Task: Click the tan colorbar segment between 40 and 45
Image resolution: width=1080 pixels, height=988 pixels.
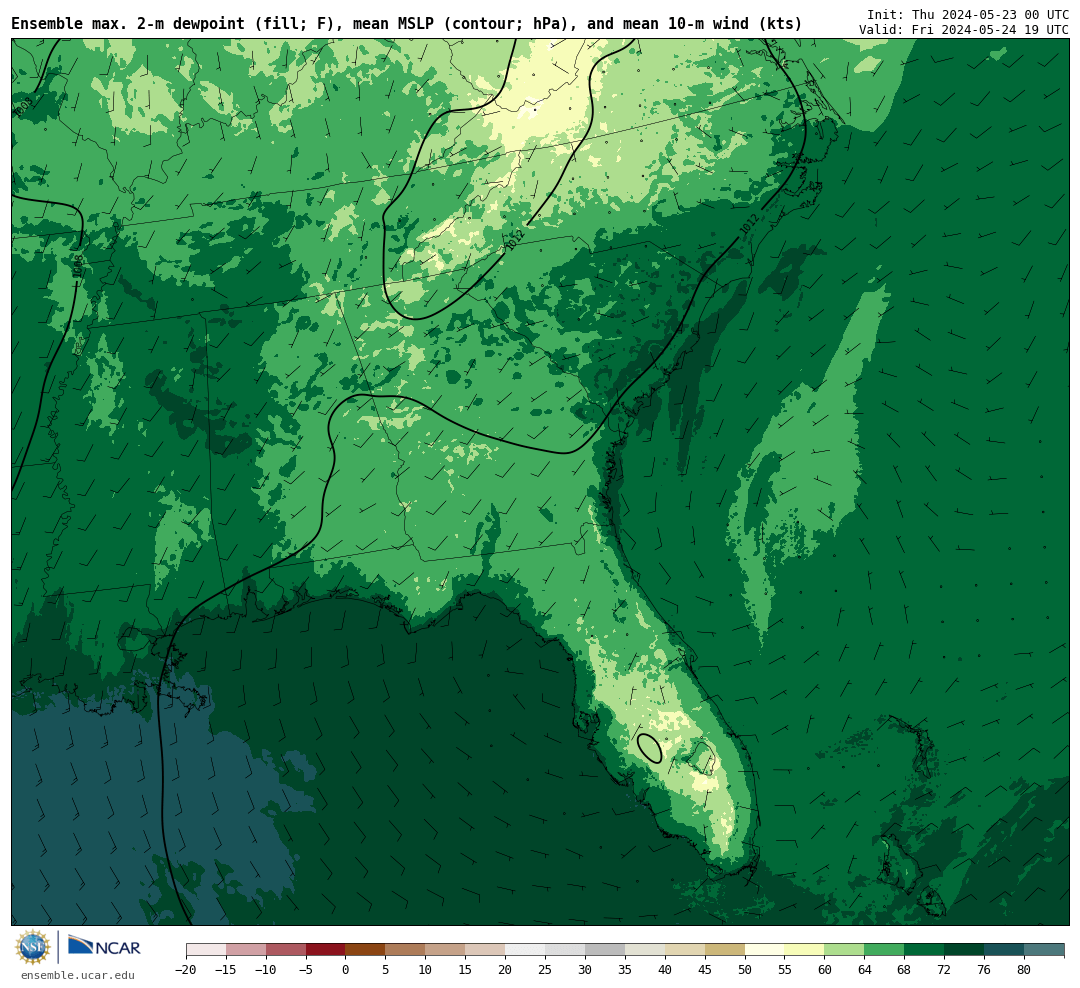Action: tap(685, 950)
